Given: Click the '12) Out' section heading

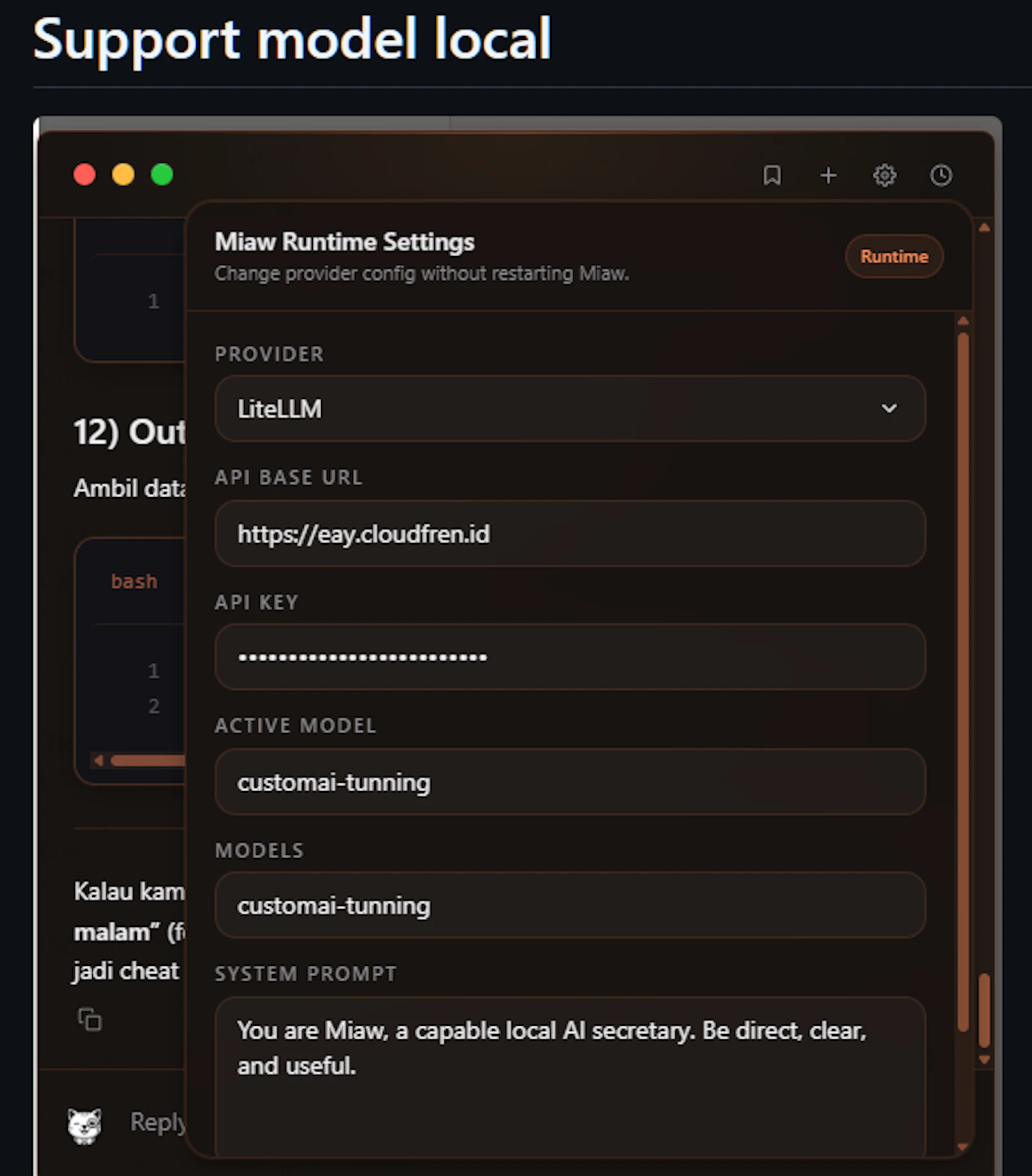Looking at the screenshot, I should click(130, 431).
